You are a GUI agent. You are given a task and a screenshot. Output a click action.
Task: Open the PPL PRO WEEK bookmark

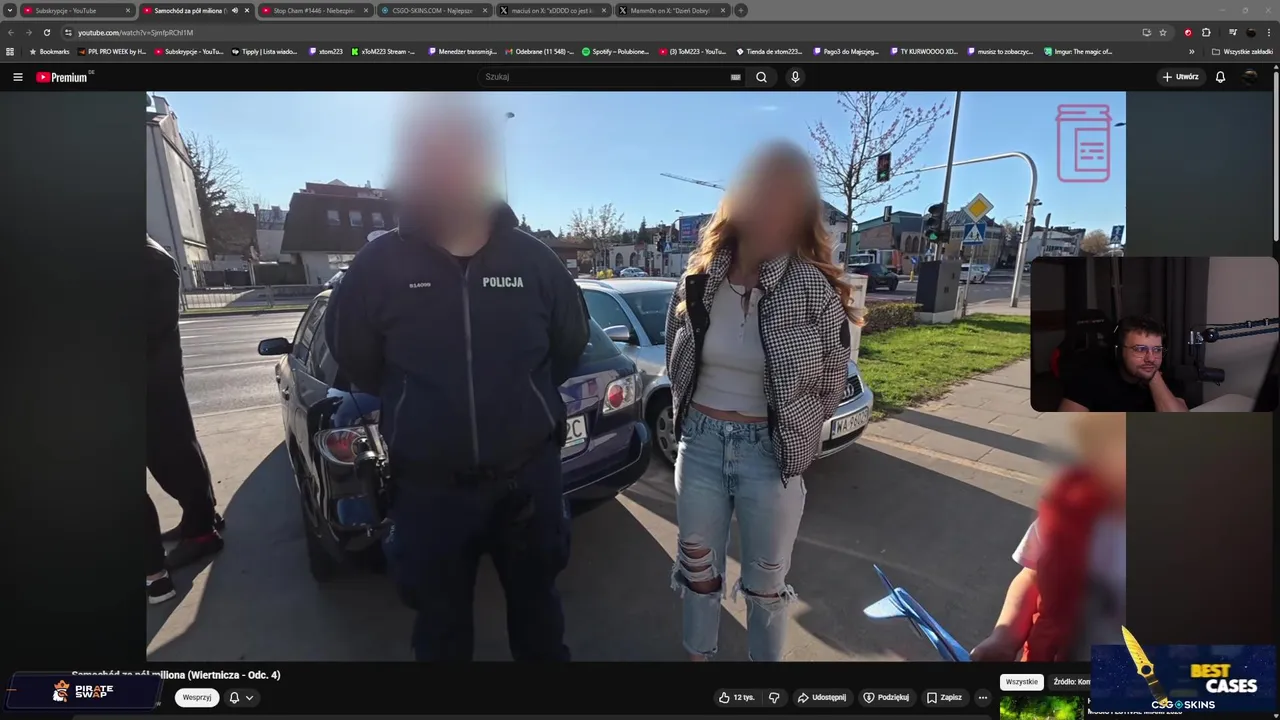click(111, 51)
